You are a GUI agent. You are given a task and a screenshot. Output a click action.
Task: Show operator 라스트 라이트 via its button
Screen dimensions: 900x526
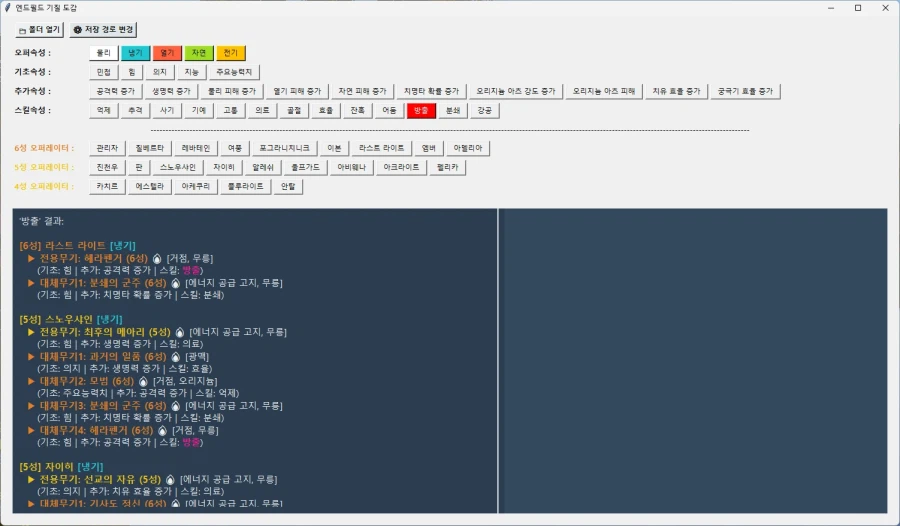382,148
